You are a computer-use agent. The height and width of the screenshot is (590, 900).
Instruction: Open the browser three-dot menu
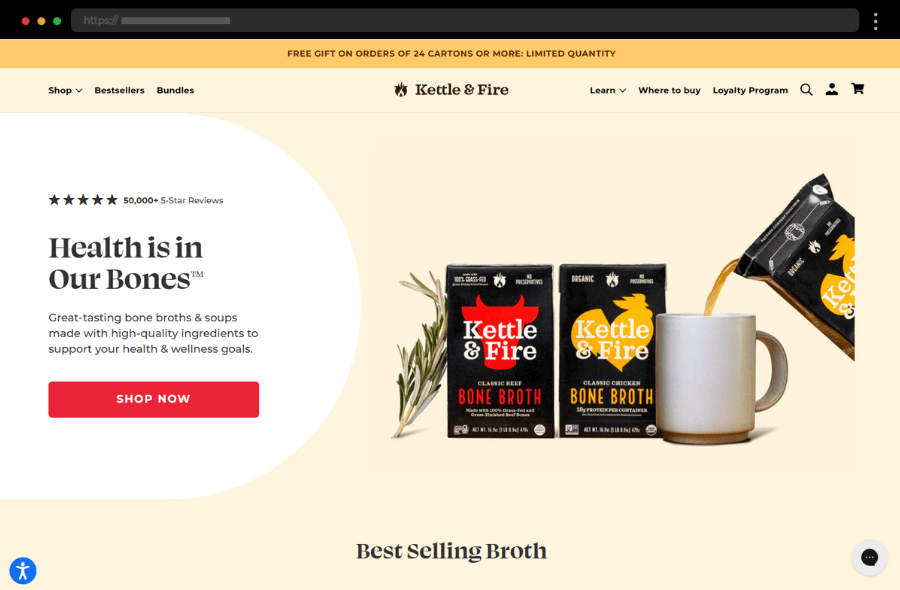(x=875, y=21)
